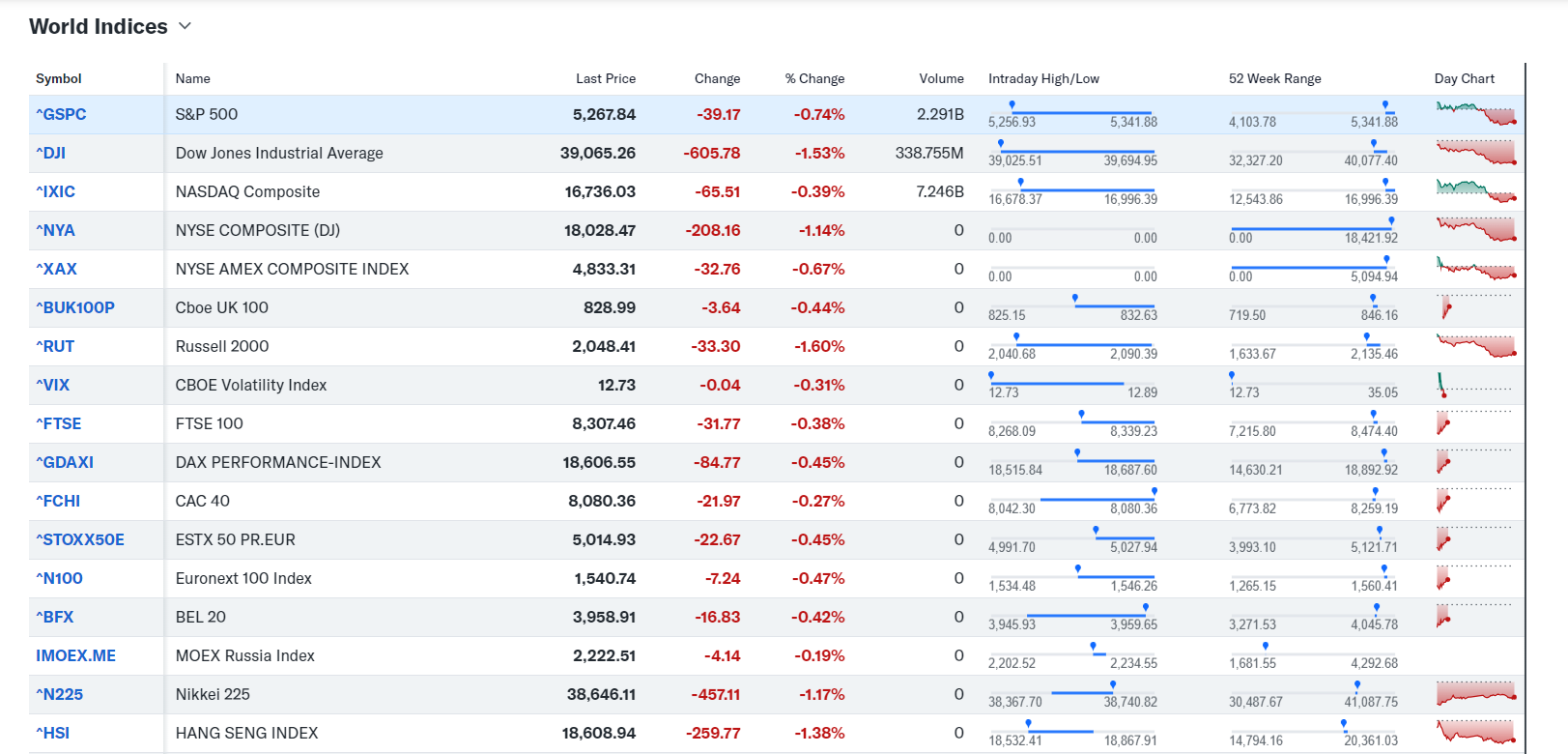Sort by the Volume column header
The height and width of the screenshot is (754, 1568).
pos(942,78)
